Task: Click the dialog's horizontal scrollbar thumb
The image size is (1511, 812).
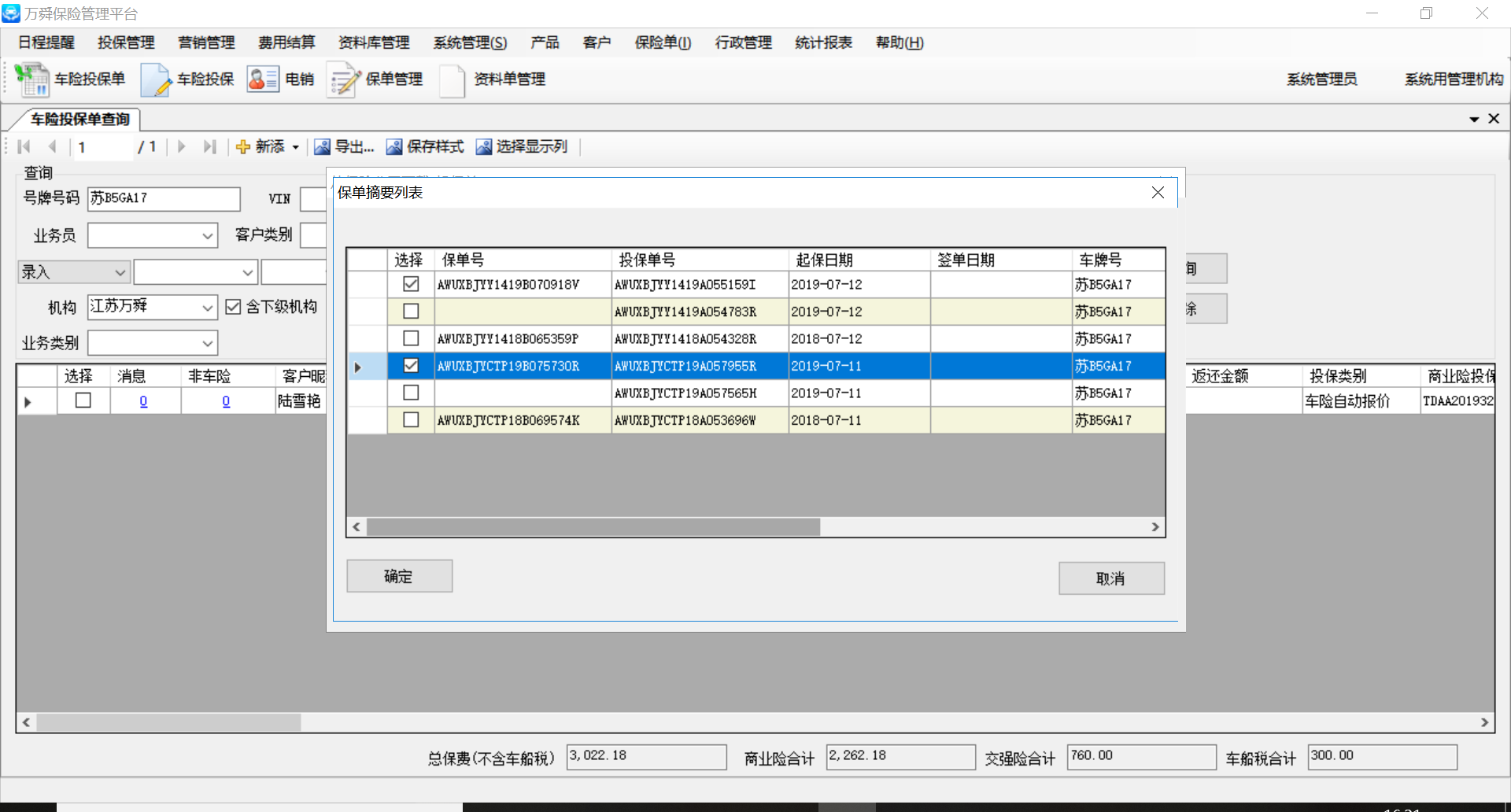Action: (x=593, y=527)
